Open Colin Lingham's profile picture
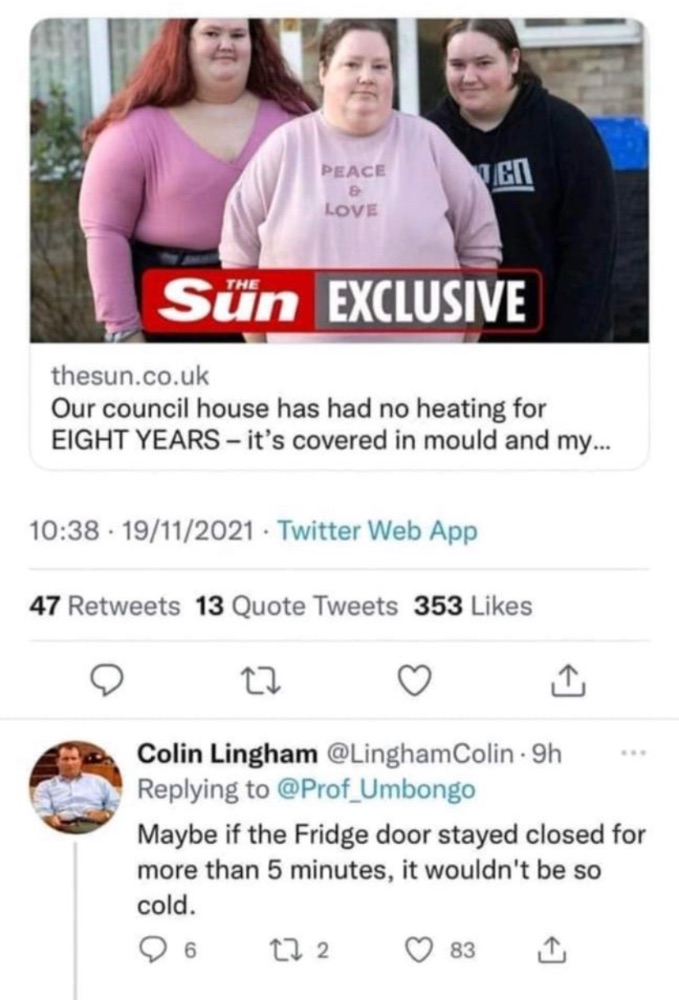Viewport: 679px width, 1000px height. click(x=75, y=788)
